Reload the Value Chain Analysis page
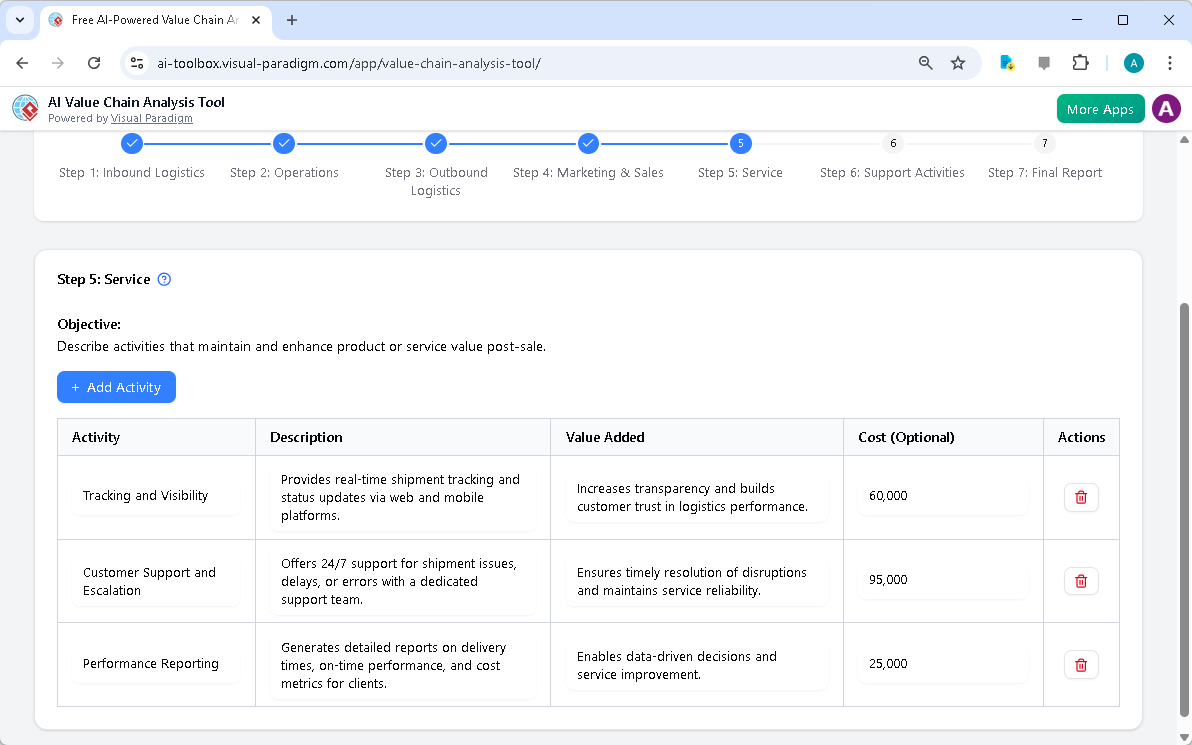Screen dimensions: 1192x745 click(x=93, y=62)
